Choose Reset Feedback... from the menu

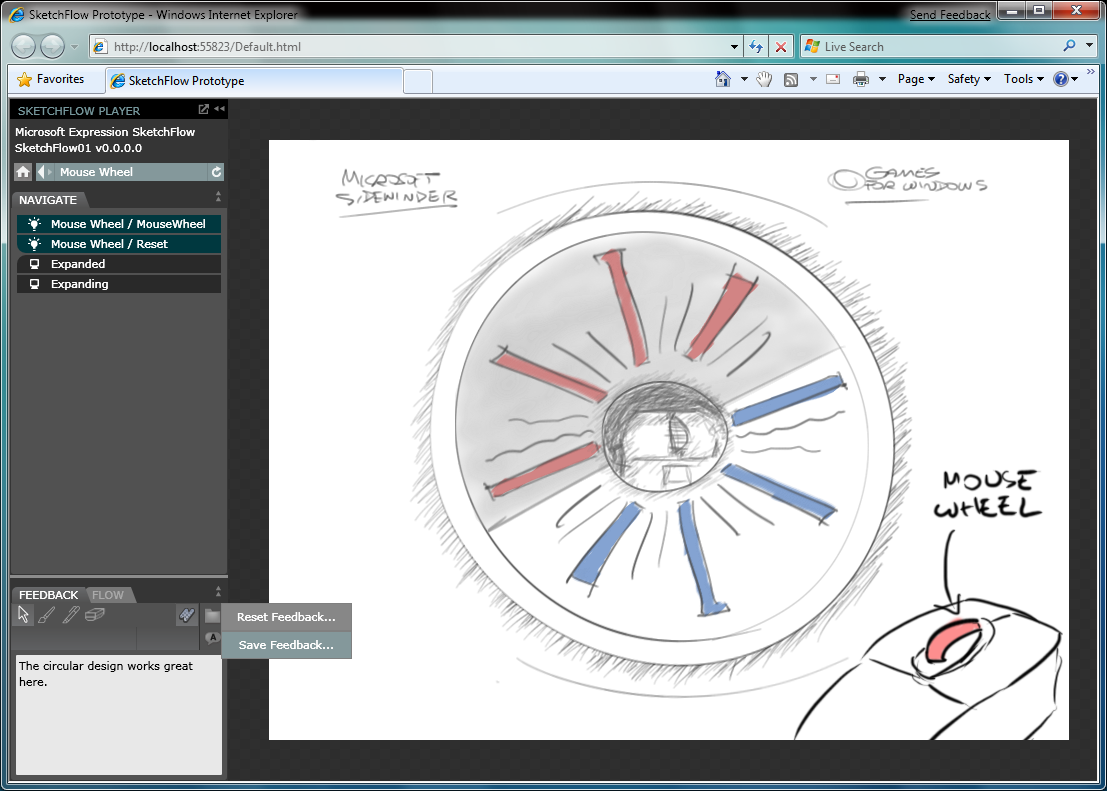[x=286, y=617]
